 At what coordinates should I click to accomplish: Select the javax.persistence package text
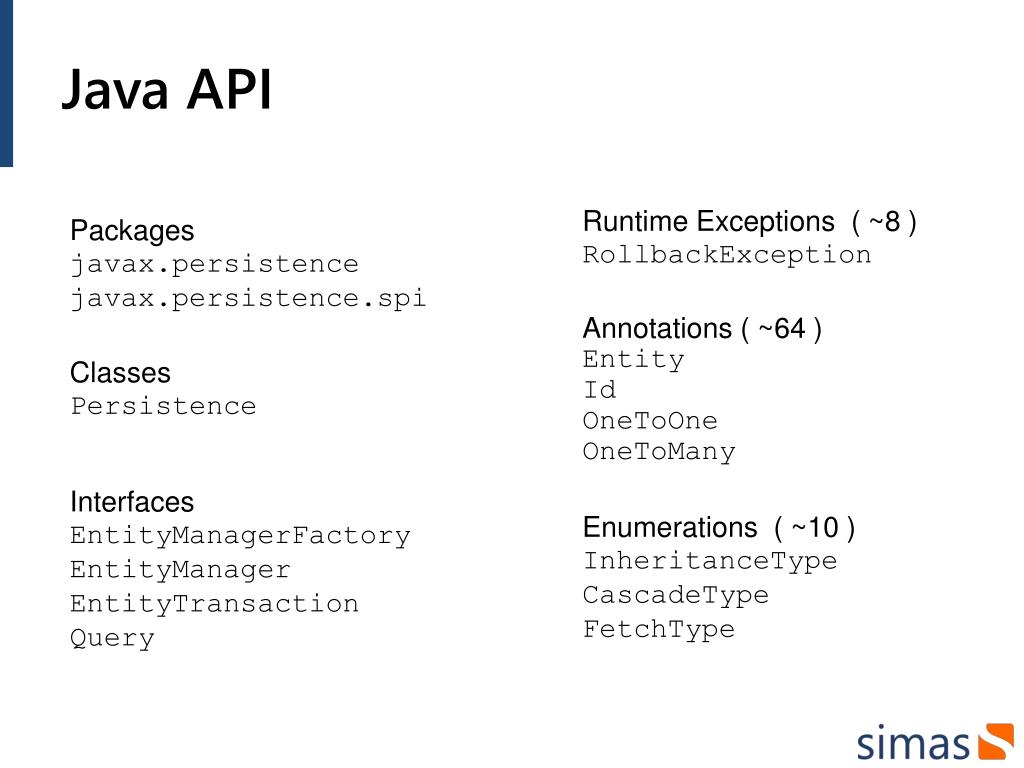[214, 265]
